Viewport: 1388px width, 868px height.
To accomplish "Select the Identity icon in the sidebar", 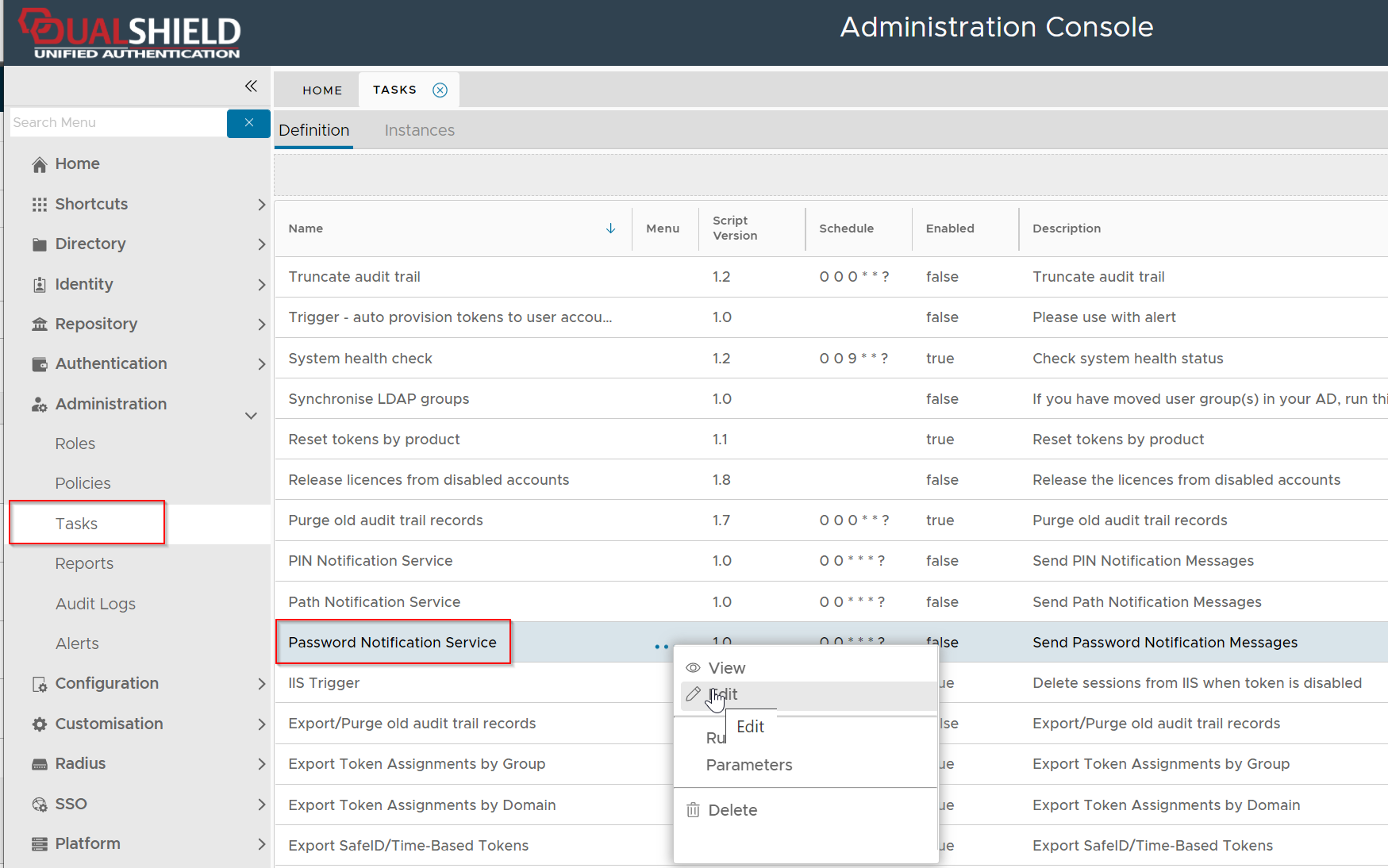I will coord(39,284).
